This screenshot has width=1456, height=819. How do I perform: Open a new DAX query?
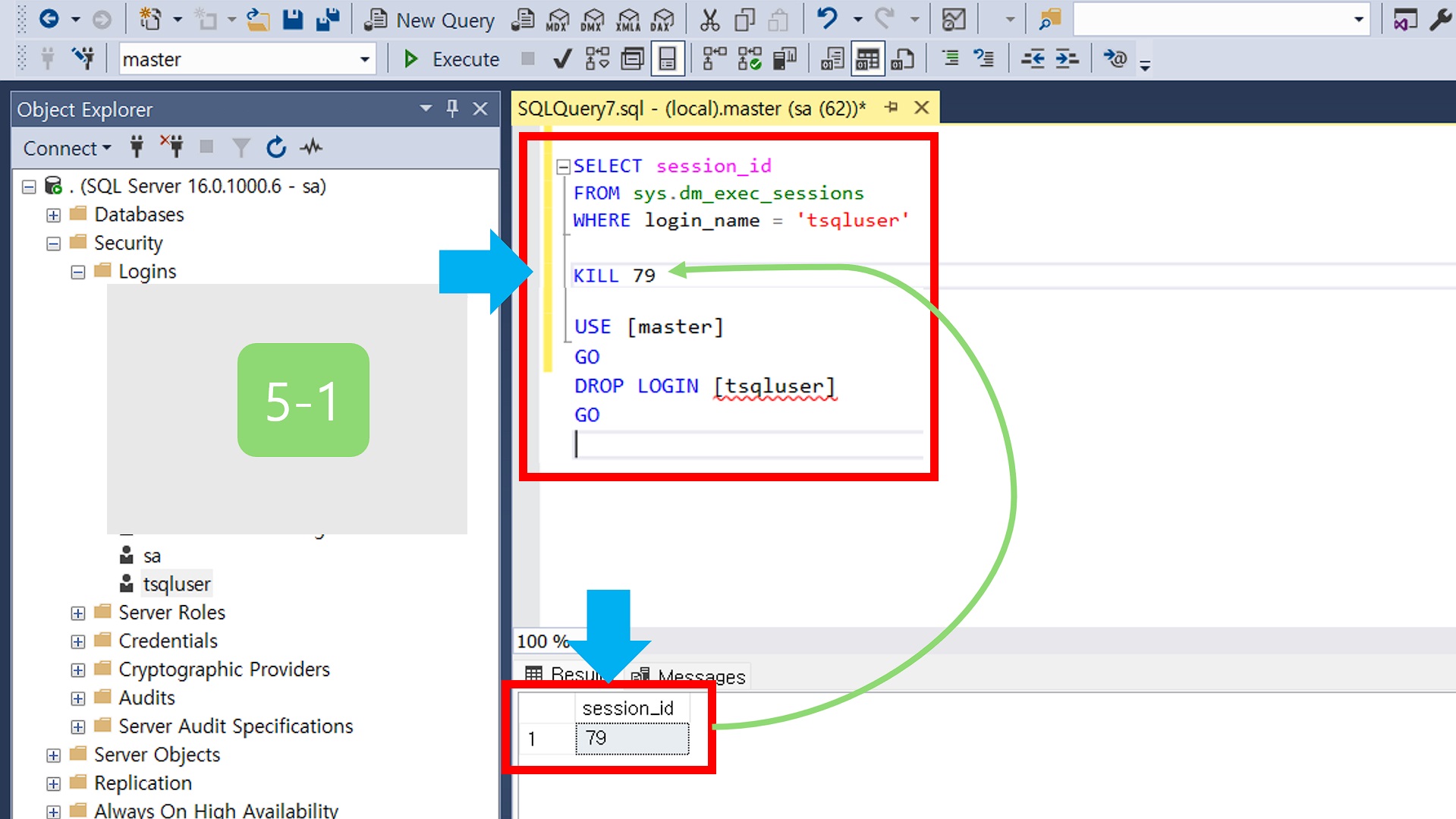[x=662, y=20]
